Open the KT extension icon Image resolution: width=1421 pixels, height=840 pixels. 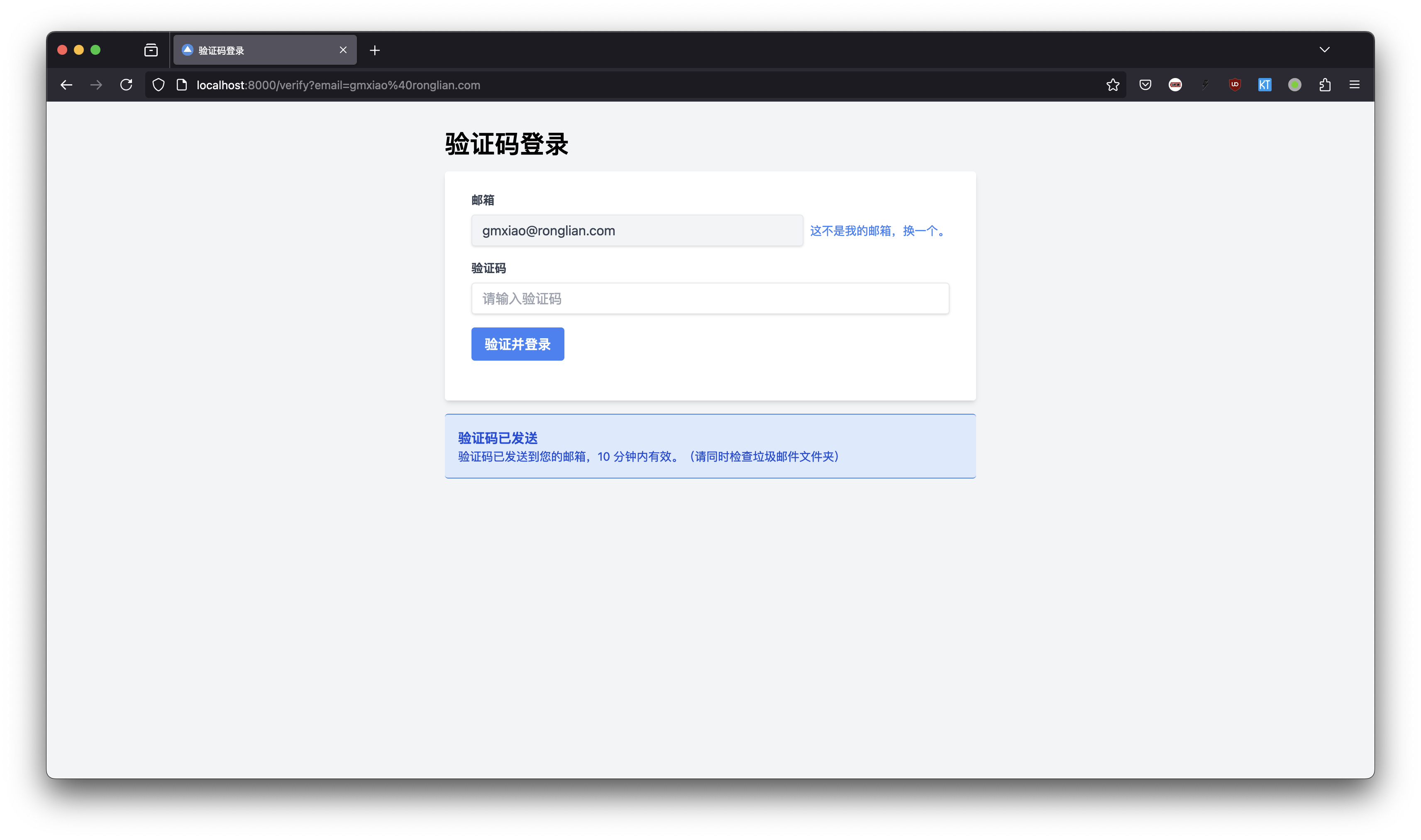1264,85
